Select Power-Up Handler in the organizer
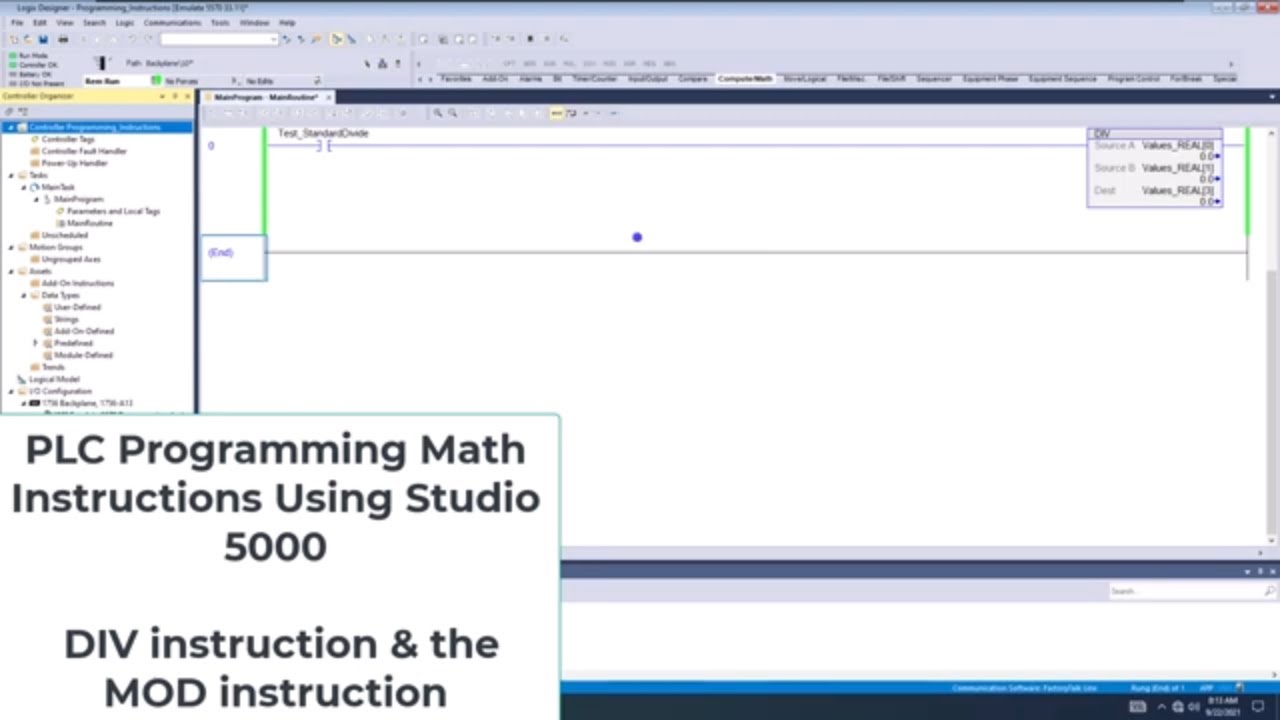 click(74, 163)
